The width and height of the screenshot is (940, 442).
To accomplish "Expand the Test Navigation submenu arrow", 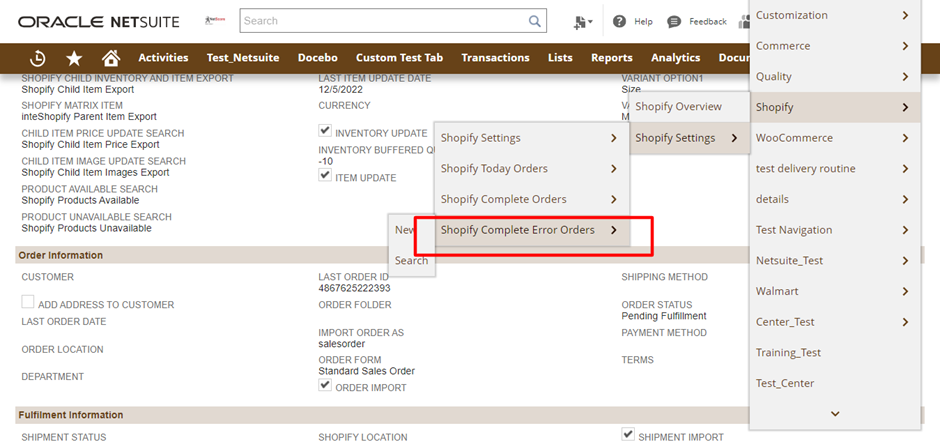I will (x=905, y=230).
